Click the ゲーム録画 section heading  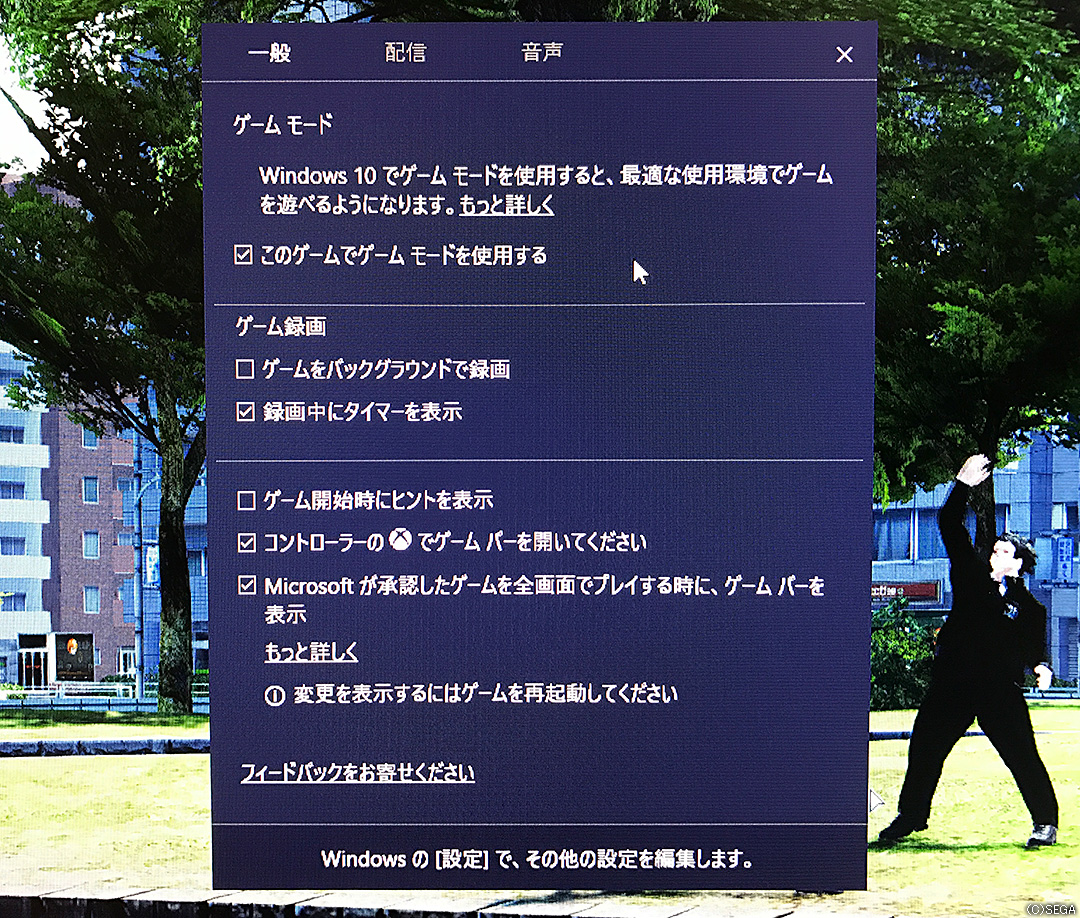(281, 326)
